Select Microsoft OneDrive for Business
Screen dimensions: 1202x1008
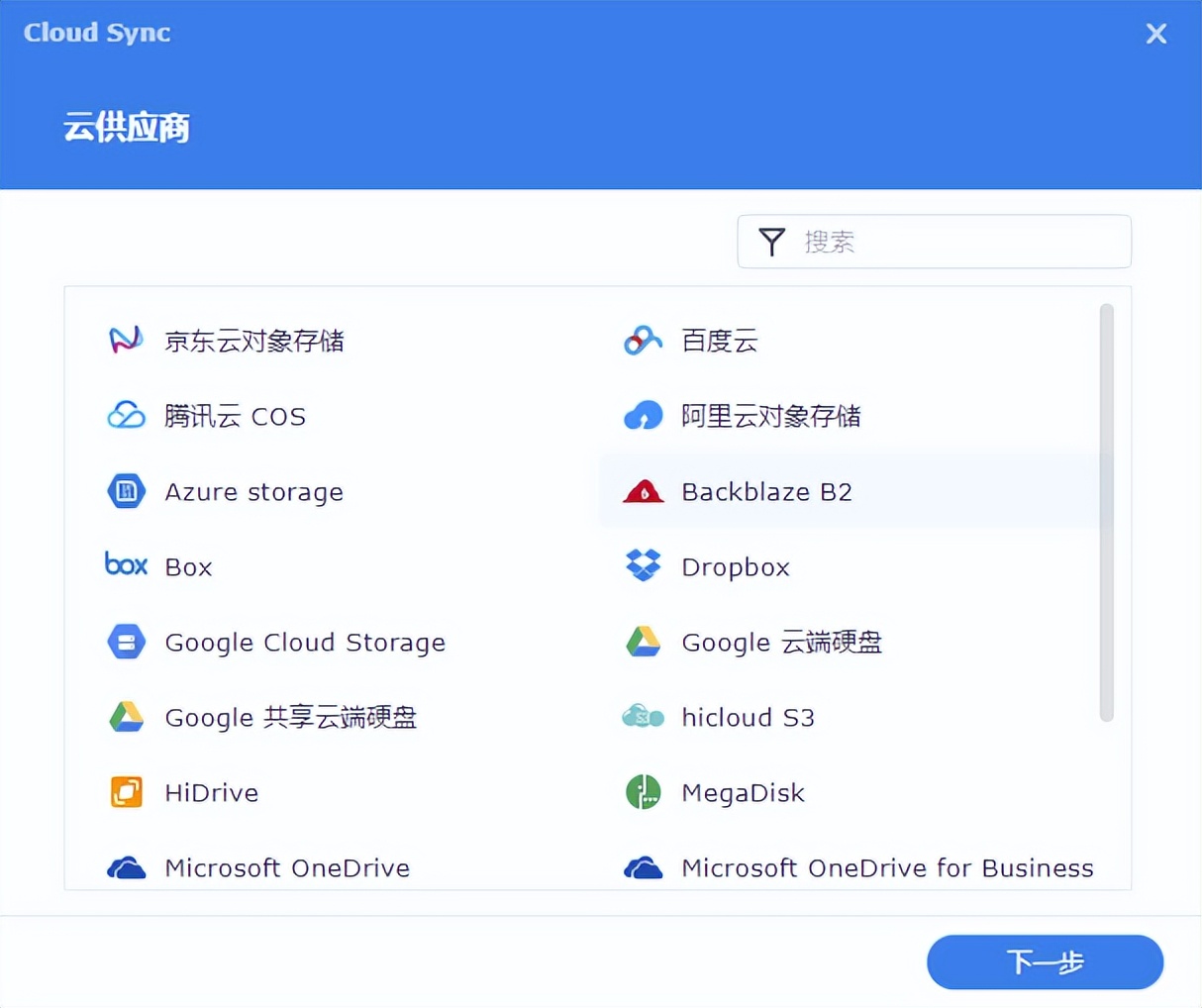pos(887,866)
